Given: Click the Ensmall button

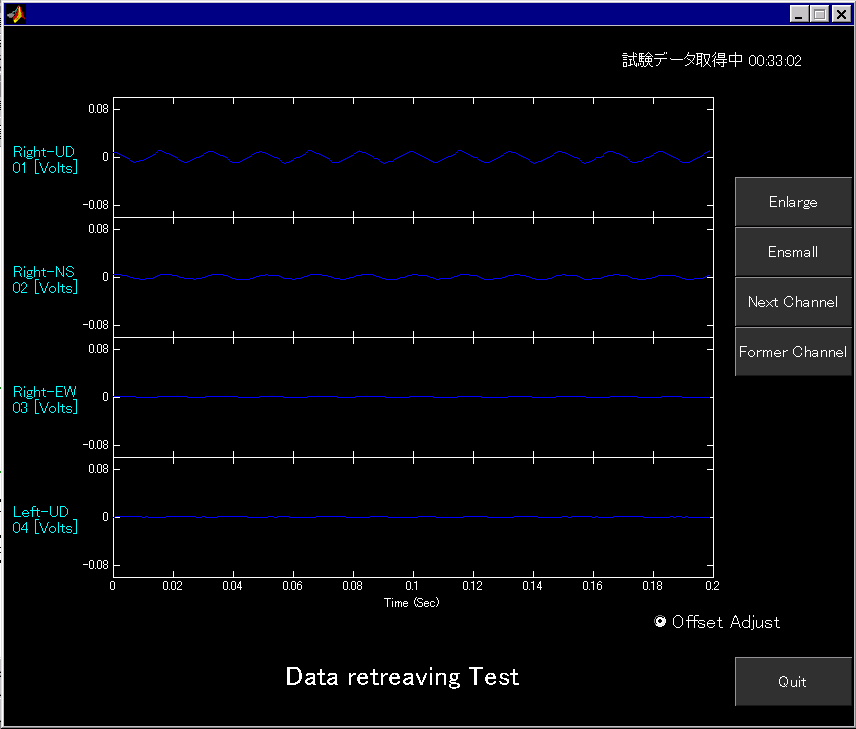Looking at the screenshot, I should [x=793, y=252].
